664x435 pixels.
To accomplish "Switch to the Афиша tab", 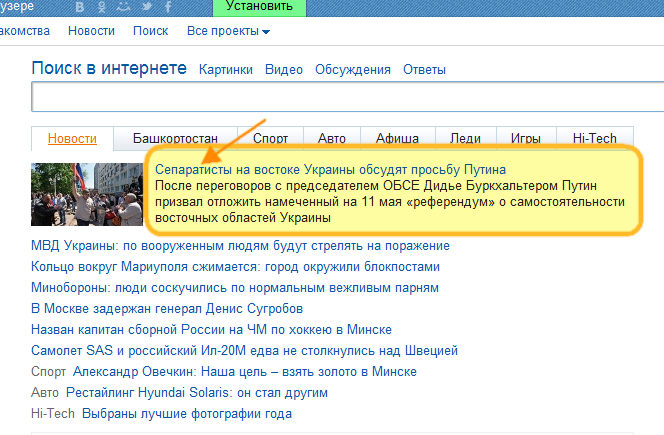I will tap(397, 138).
